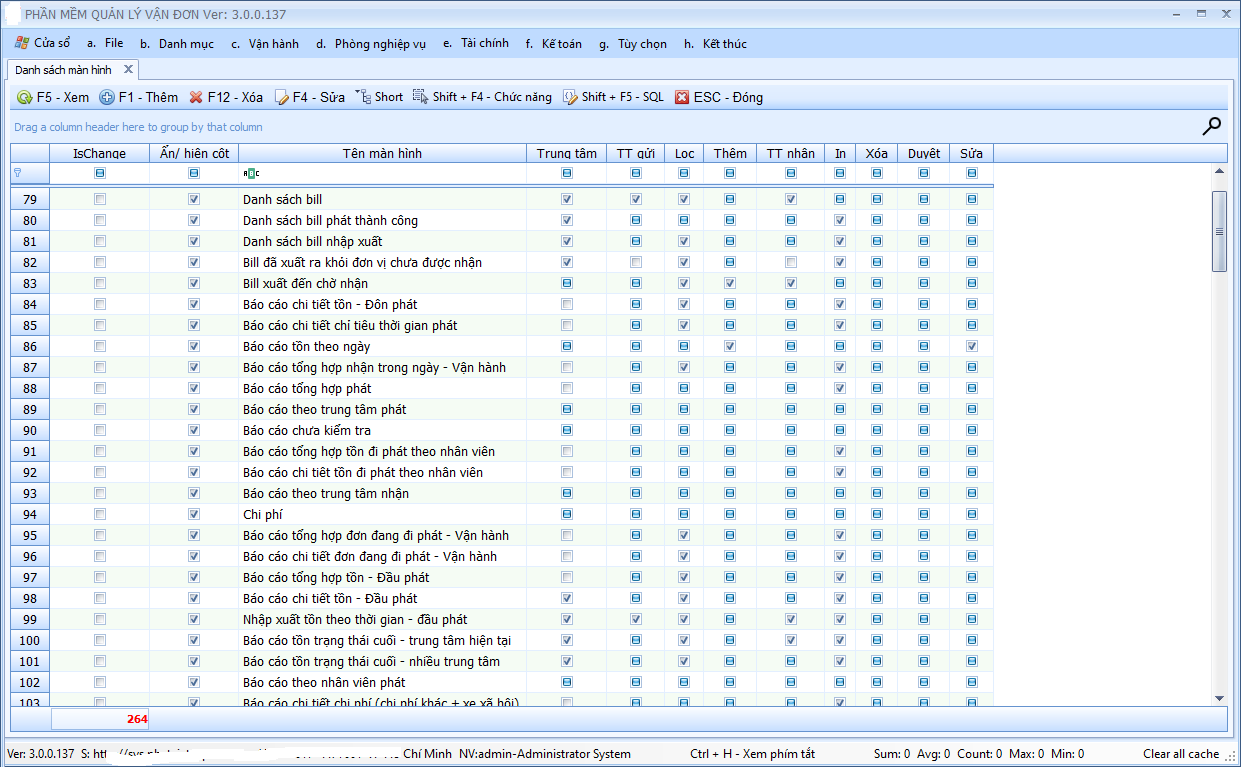Click the scrollbar up arrow of the grid
The image size is (1241, 767).
click(x=1219, y=171)
